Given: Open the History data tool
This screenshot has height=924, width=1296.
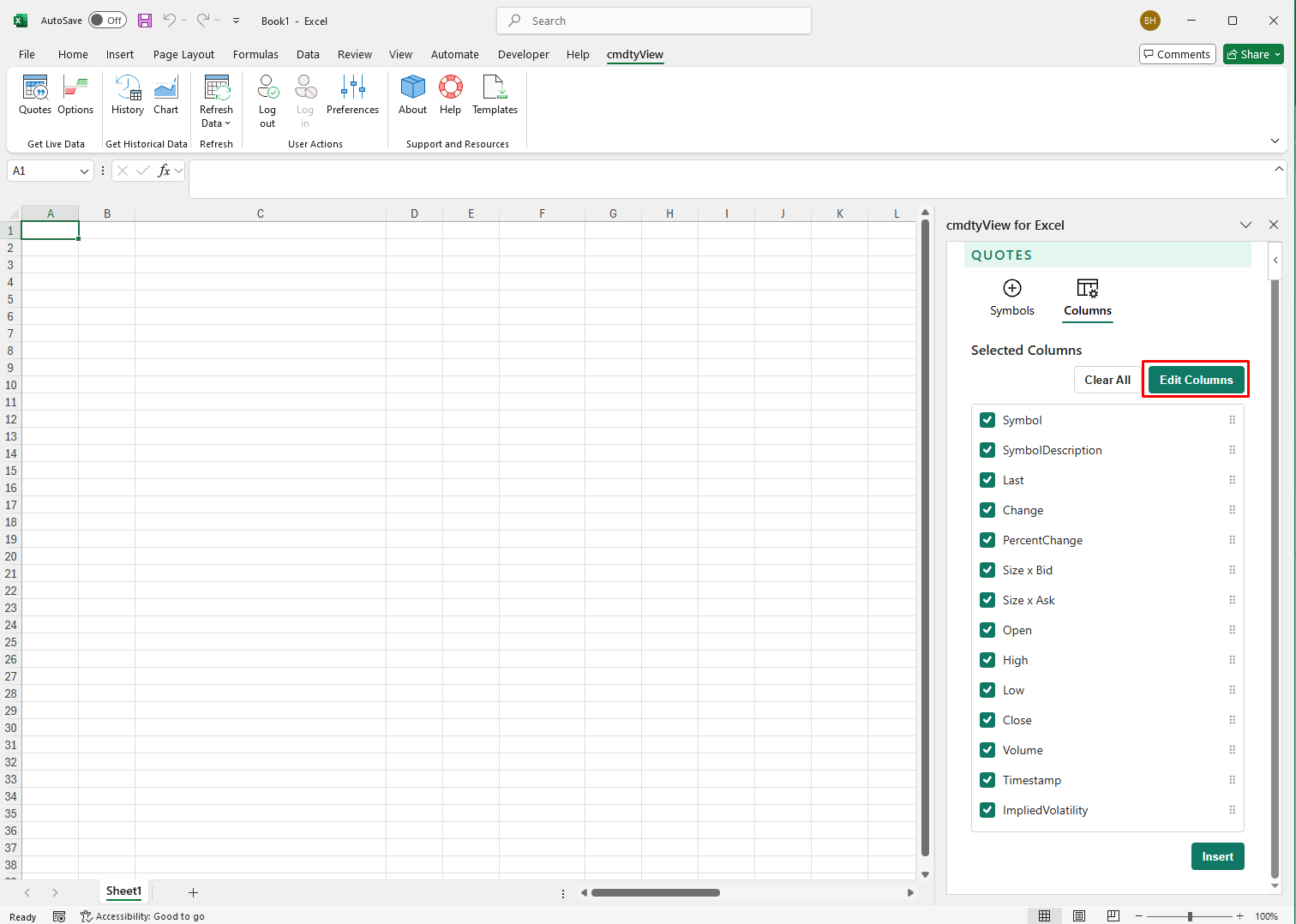Looking at the screenshot, I should (128, 95).
